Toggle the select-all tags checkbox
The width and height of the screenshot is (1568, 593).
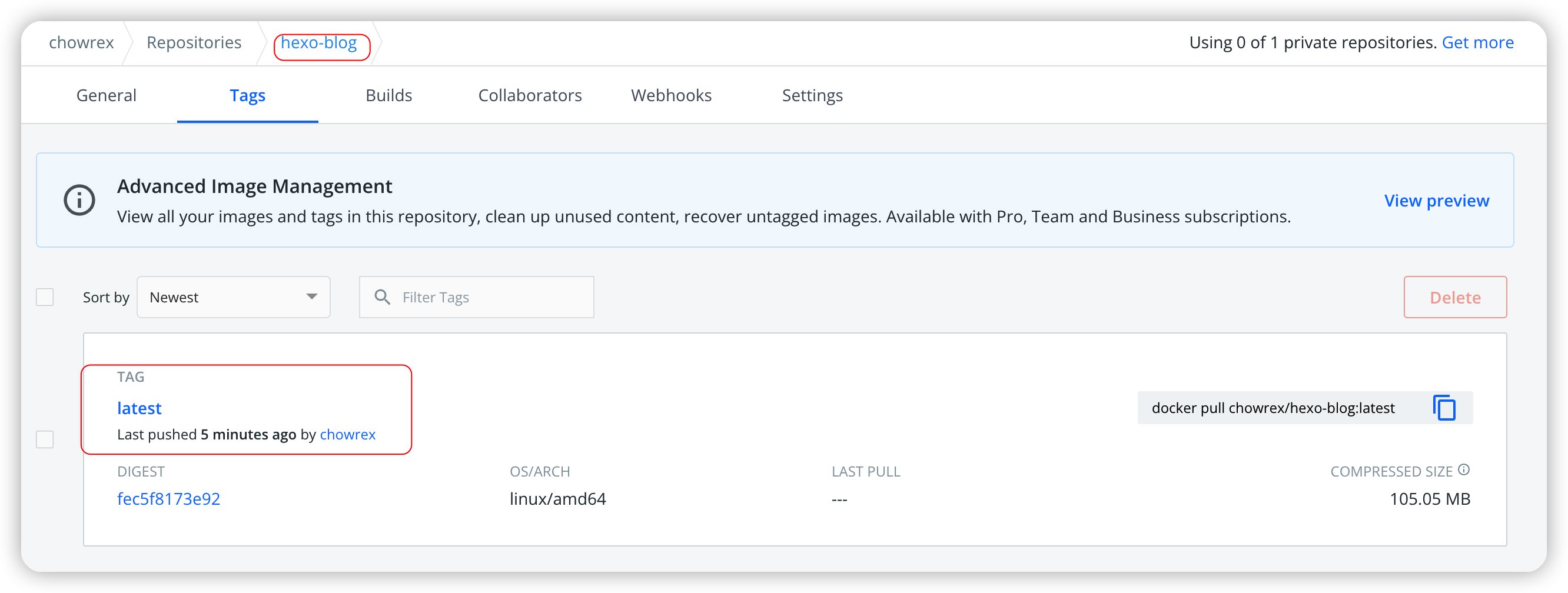click(45, 297)
